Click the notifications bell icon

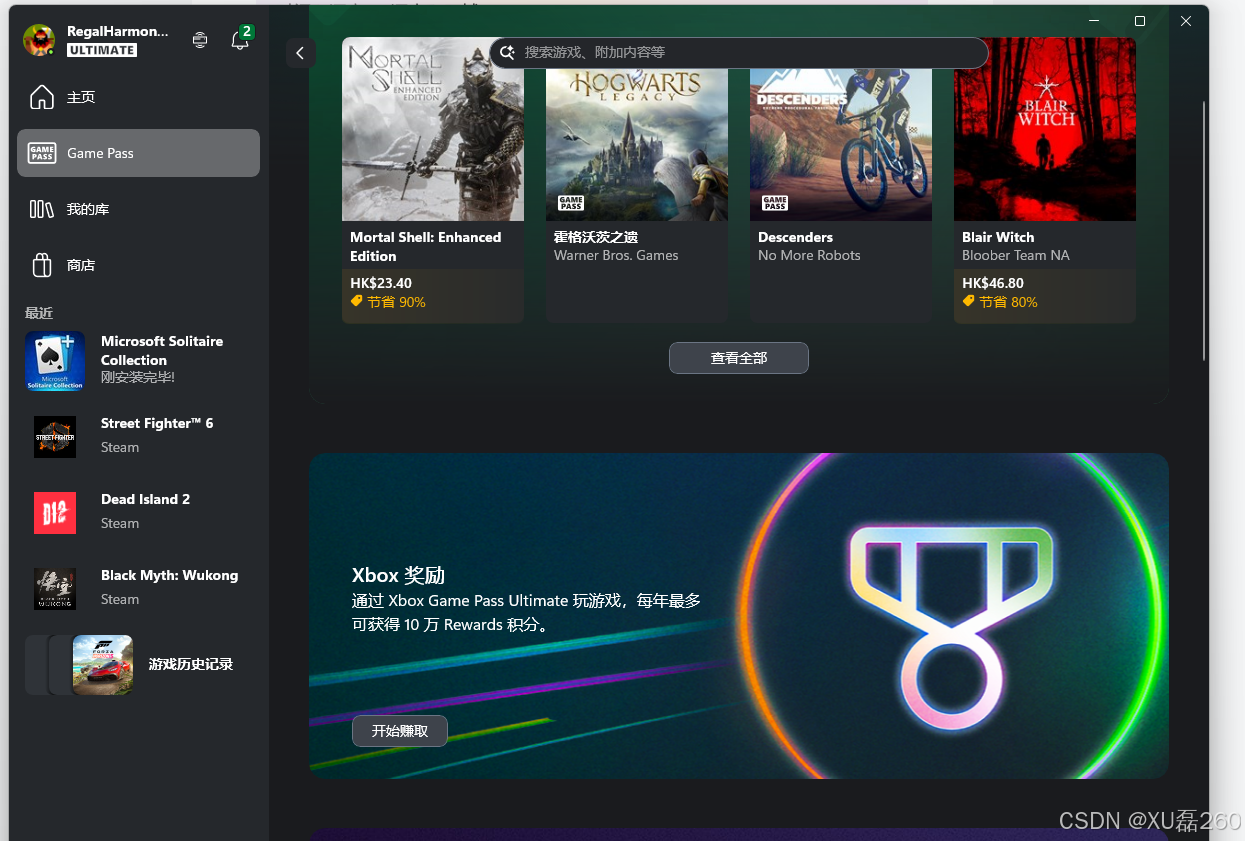point(240,40)
